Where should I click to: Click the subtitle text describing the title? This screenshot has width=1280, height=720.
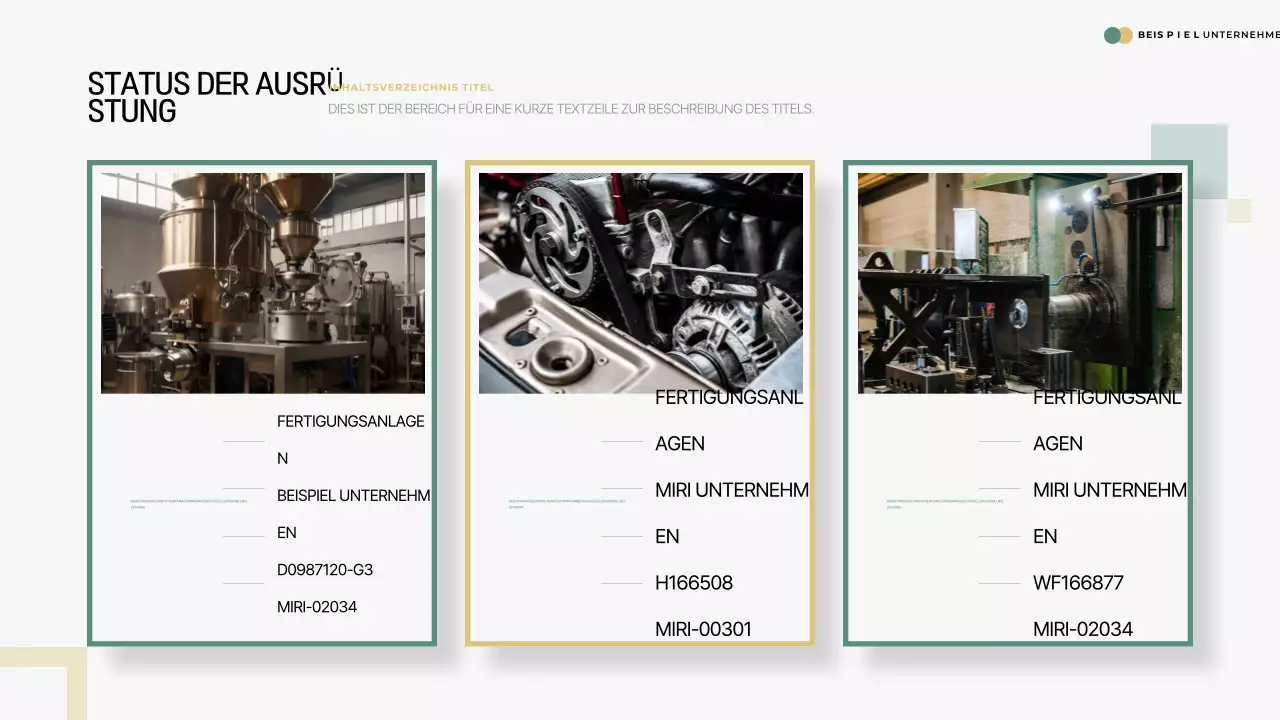click(x=570, y=109)
